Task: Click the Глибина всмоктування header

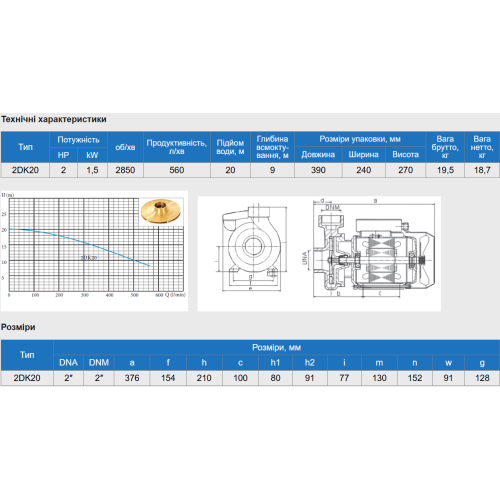Action: point(272,147)
